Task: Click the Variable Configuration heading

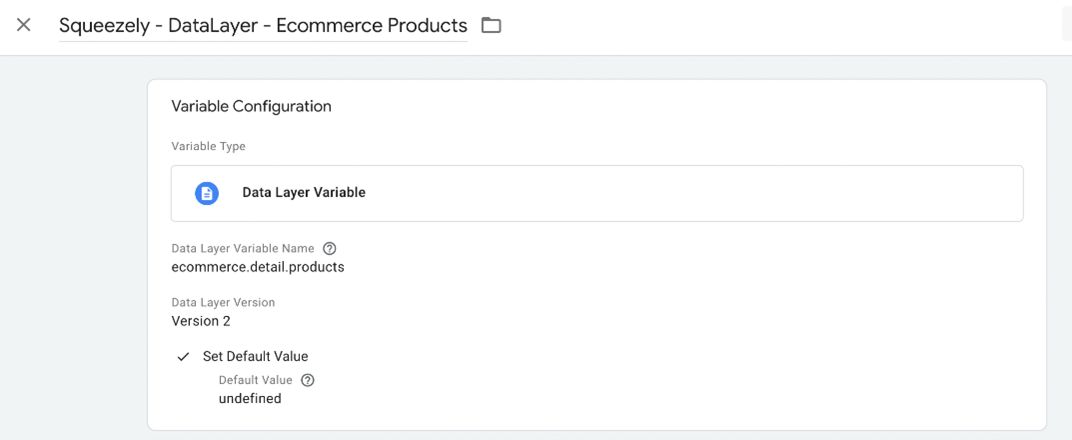Action: [251, 106]
